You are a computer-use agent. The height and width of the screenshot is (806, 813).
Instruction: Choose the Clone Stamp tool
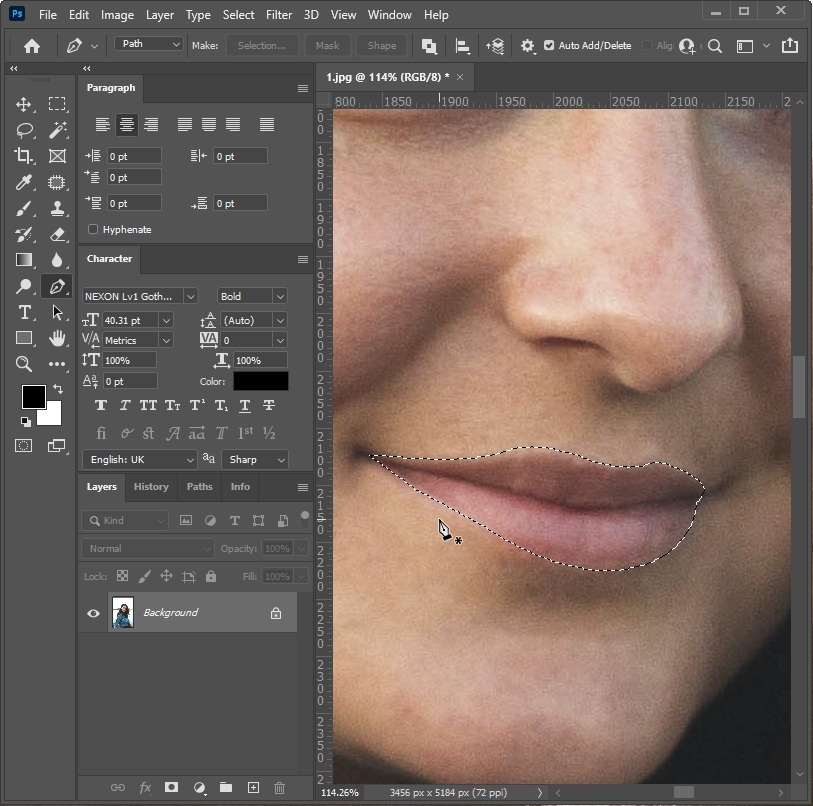tap(57, 208)
